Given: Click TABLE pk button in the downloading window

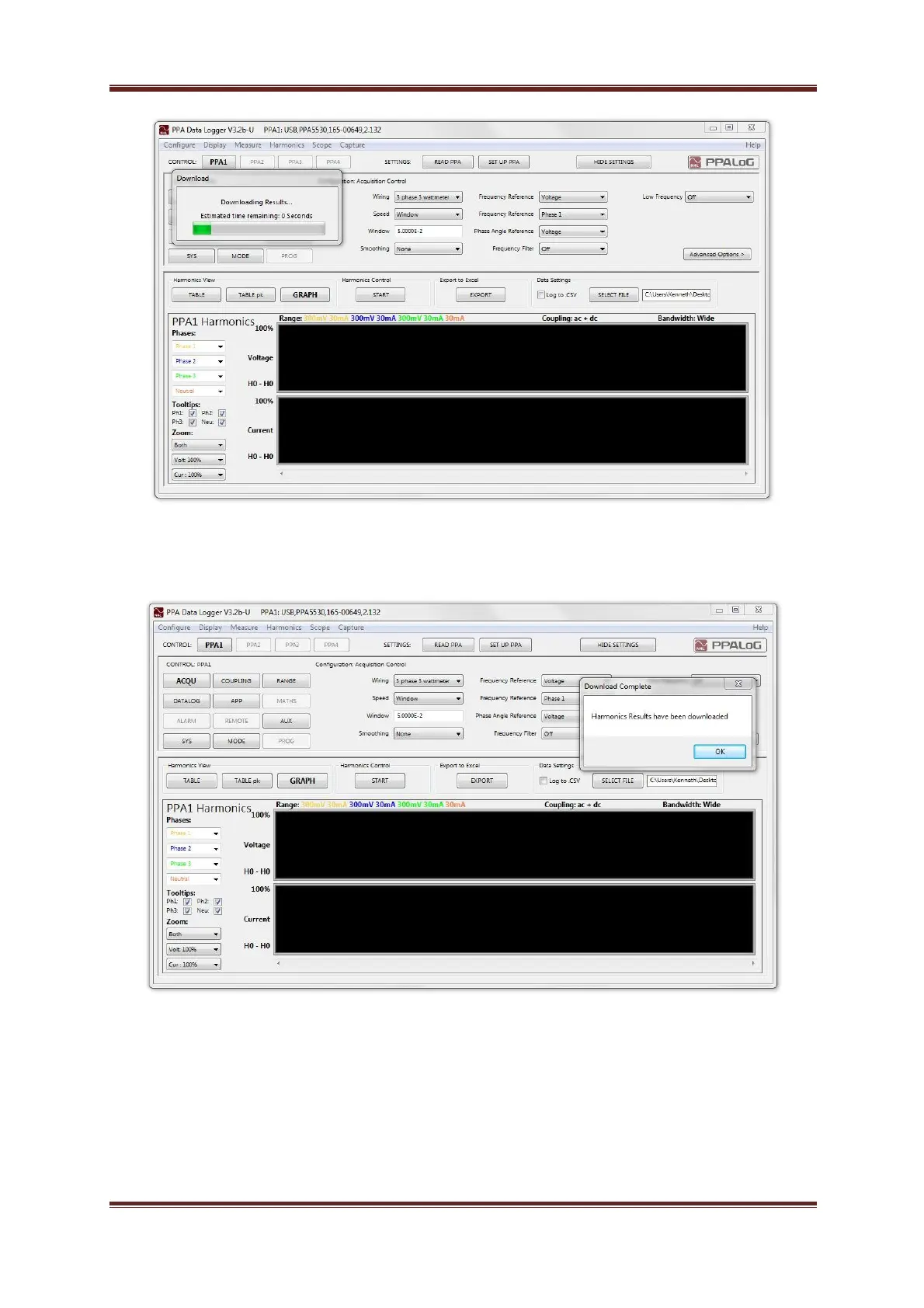Looking at the screenshot, I should pyautogui.click(x=251, y=295).
